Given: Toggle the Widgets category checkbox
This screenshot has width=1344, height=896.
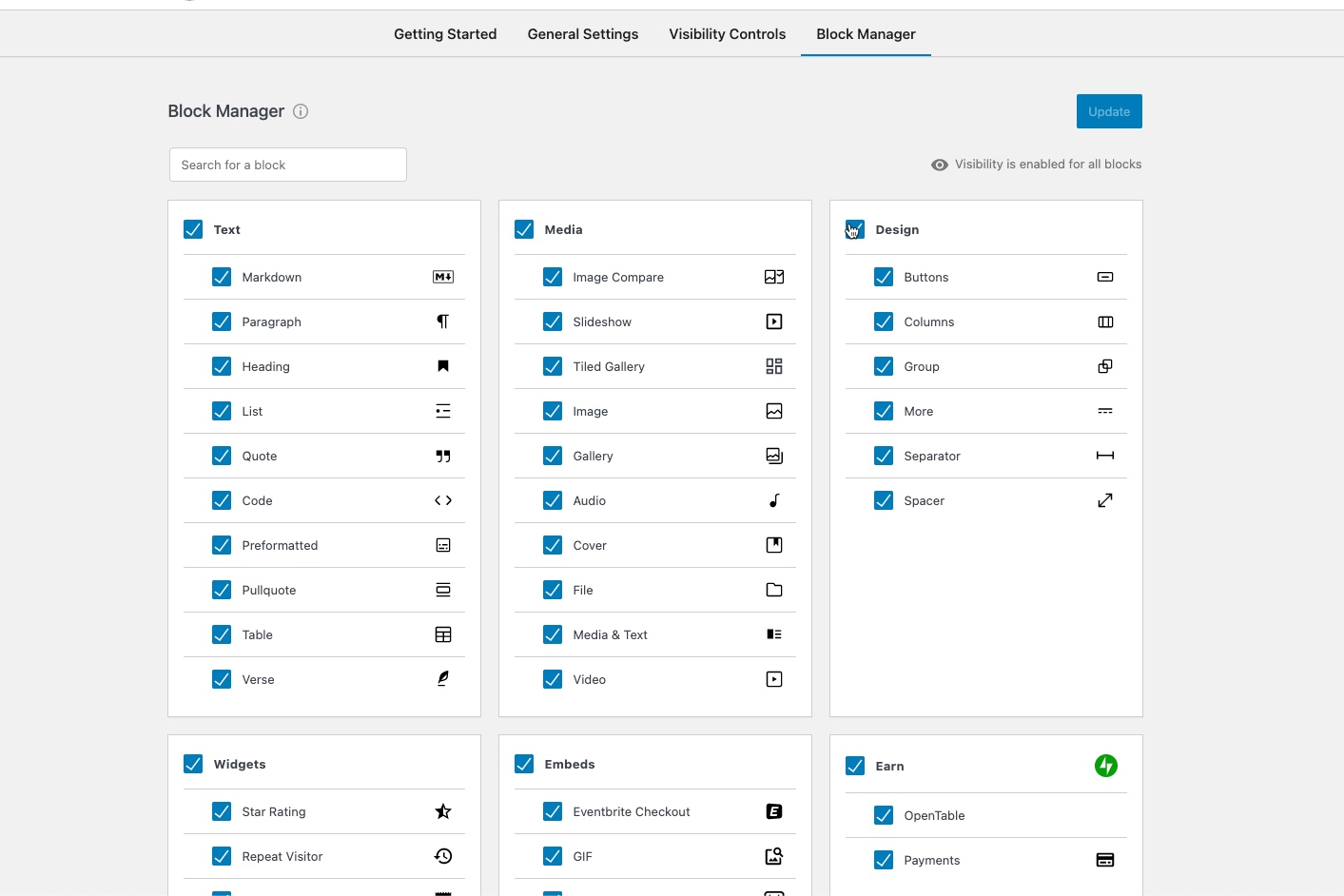Looking at the screenshot, I should 193,764.
